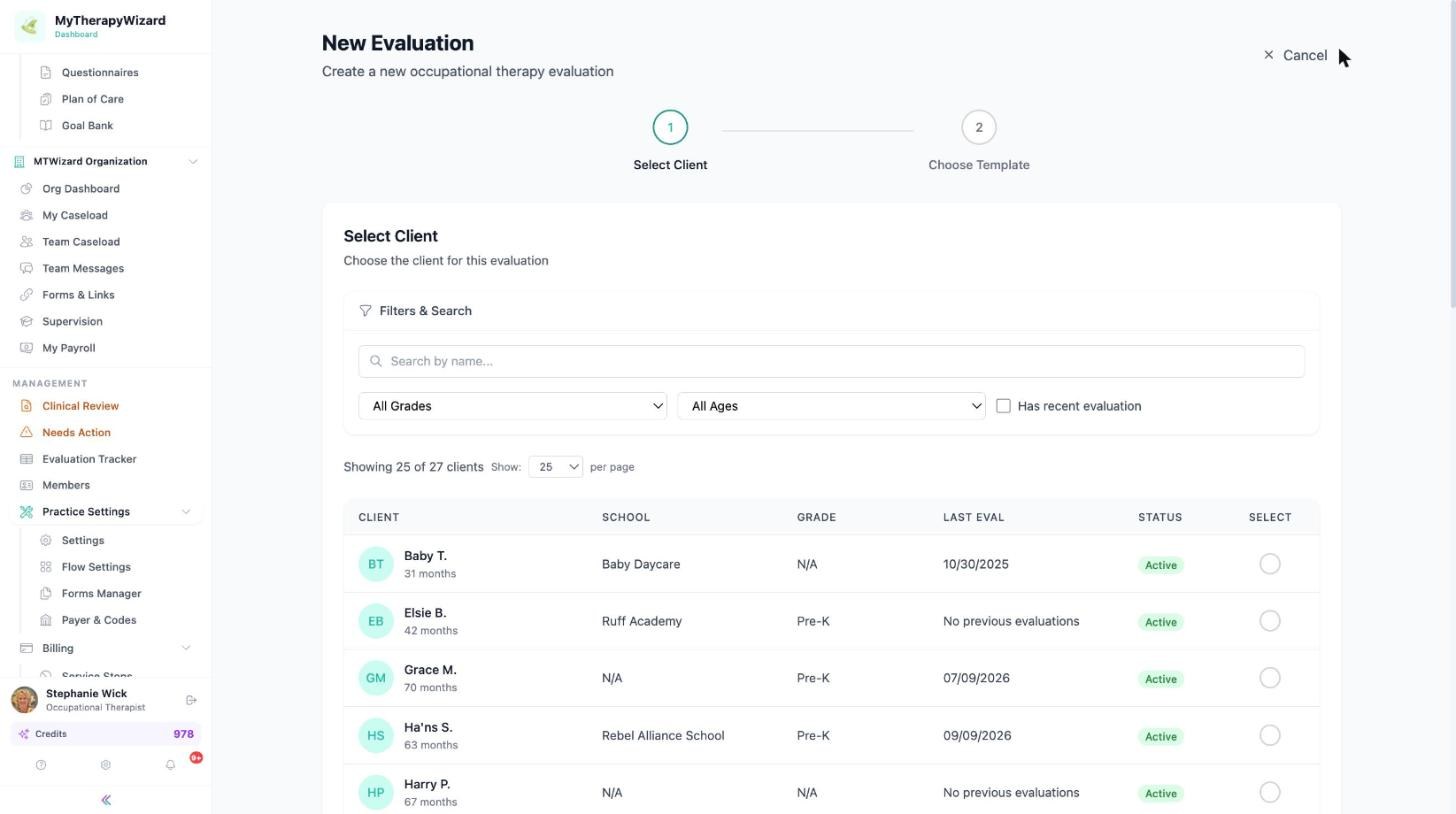The image size is (1456, 814).
Task: Click the LAST EVAL column header
Action: (974, 517)
